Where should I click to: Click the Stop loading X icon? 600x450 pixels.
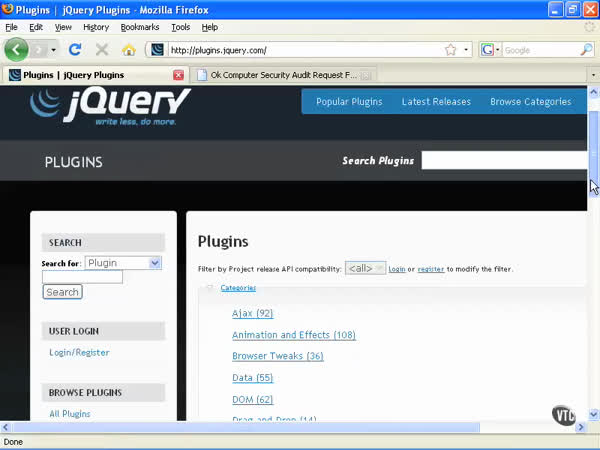click(x=102, y=49)
